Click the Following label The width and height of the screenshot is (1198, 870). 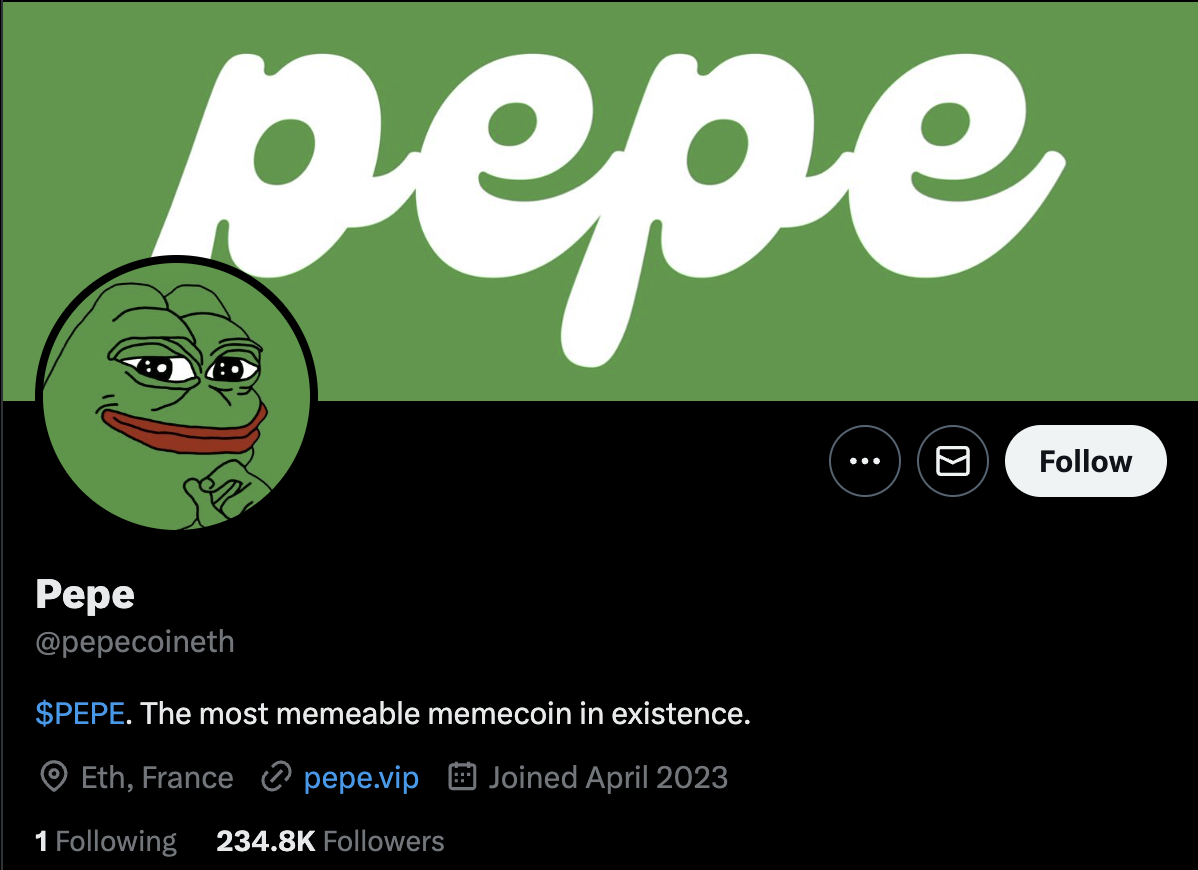point(116,842)
